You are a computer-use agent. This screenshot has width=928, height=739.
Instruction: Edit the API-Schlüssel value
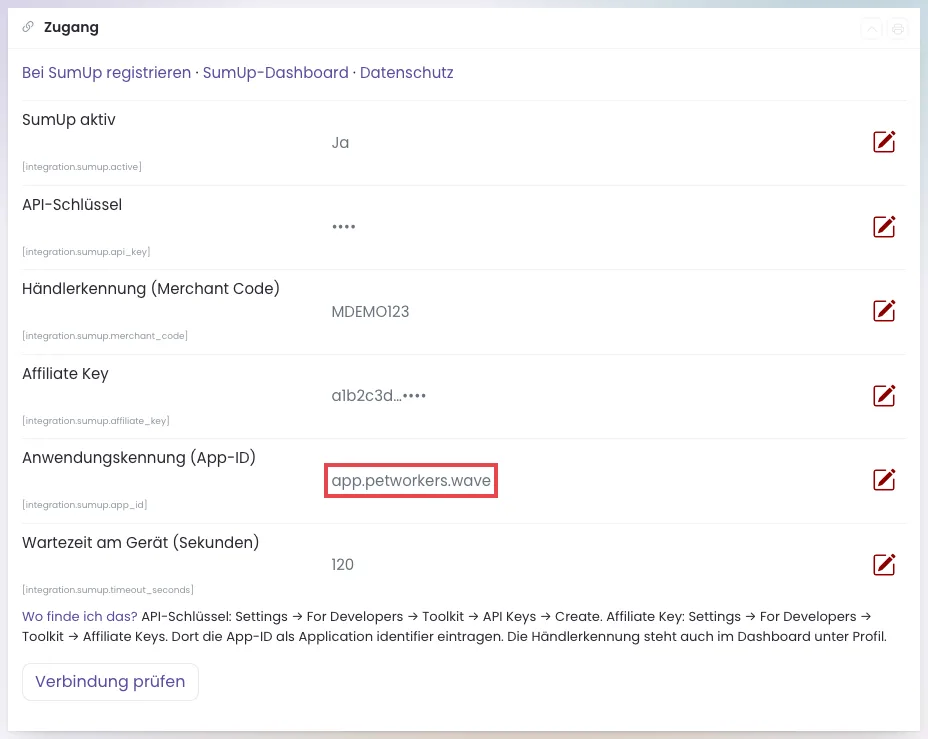pos(884,227)
